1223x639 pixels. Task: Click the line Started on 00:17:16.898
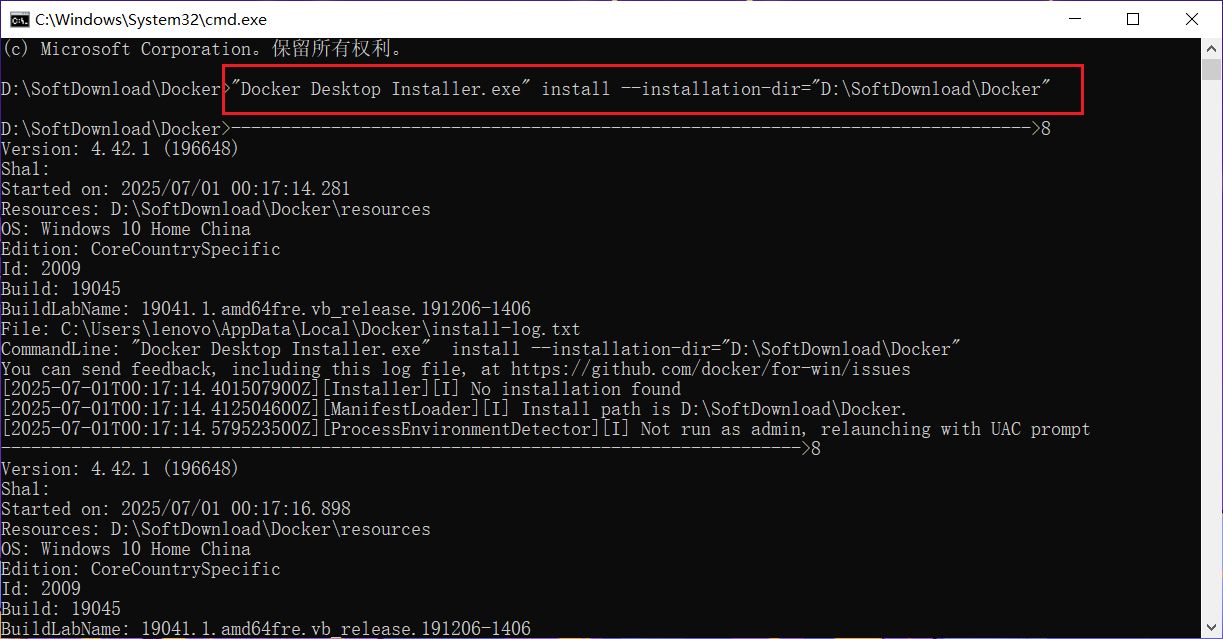pos(176,509)
